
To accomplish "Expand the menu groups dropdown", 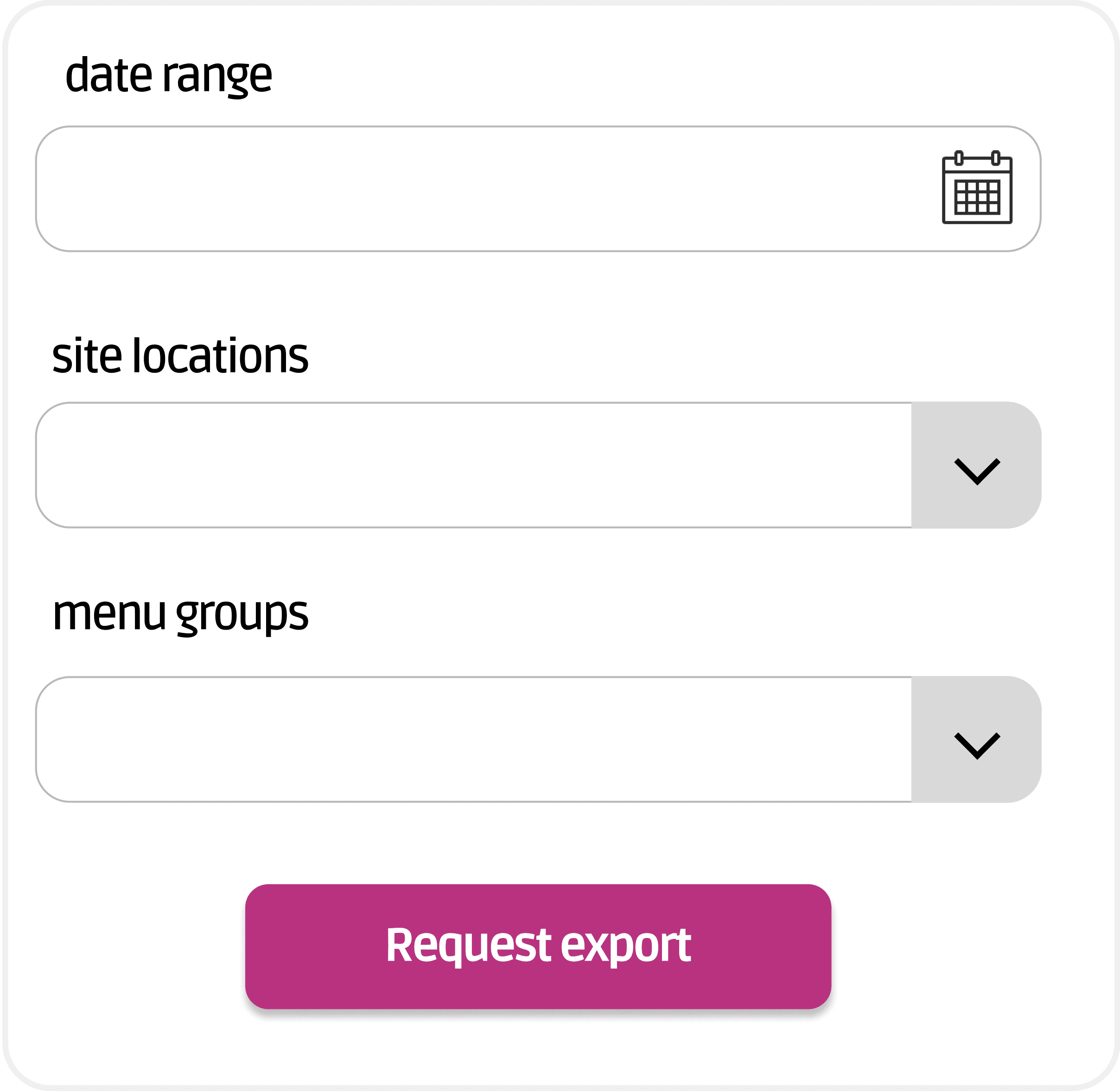I will click(x=538, y=739).
